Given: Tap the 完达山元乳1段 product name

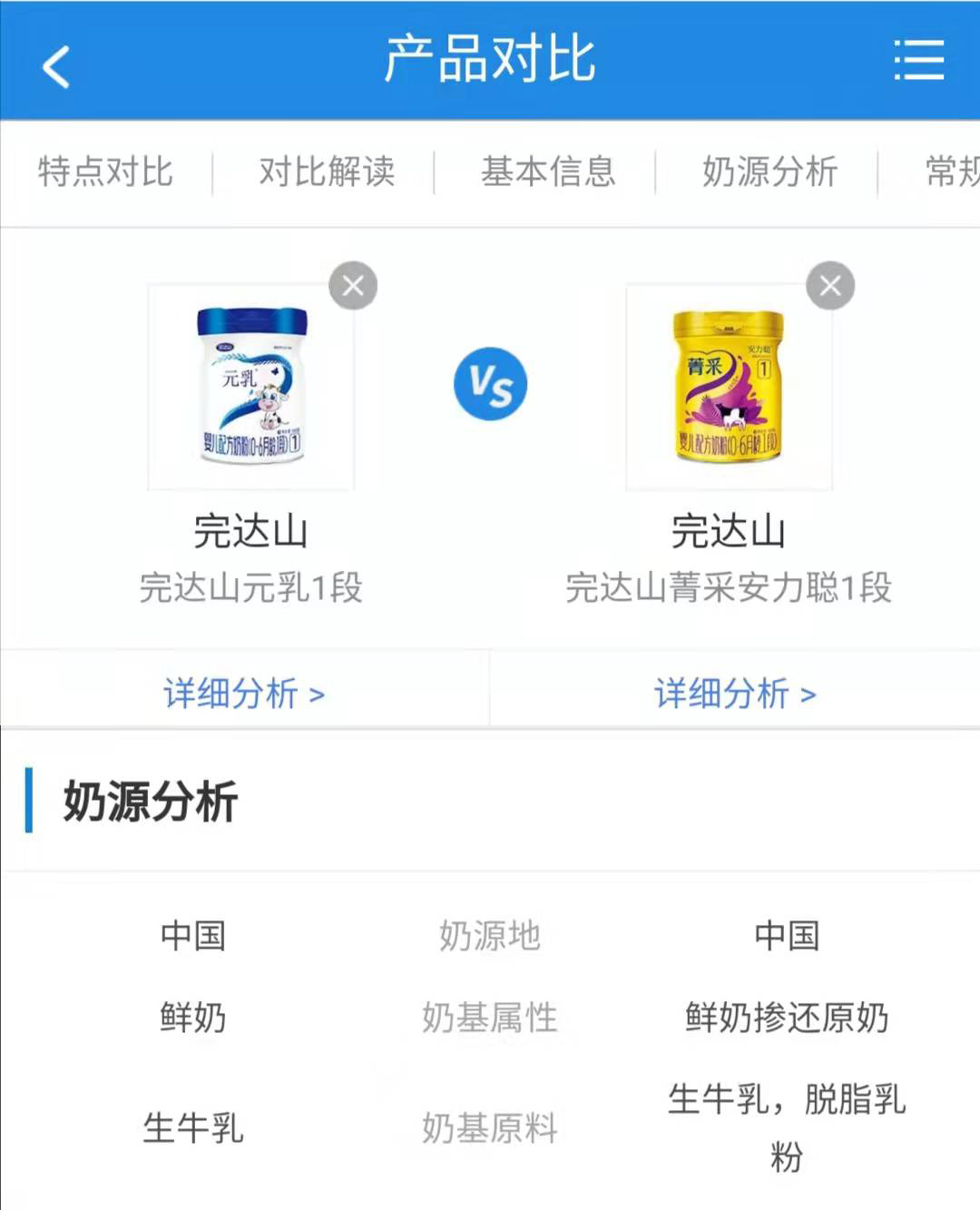Looking at the screenshot, I should pos(251,587).
